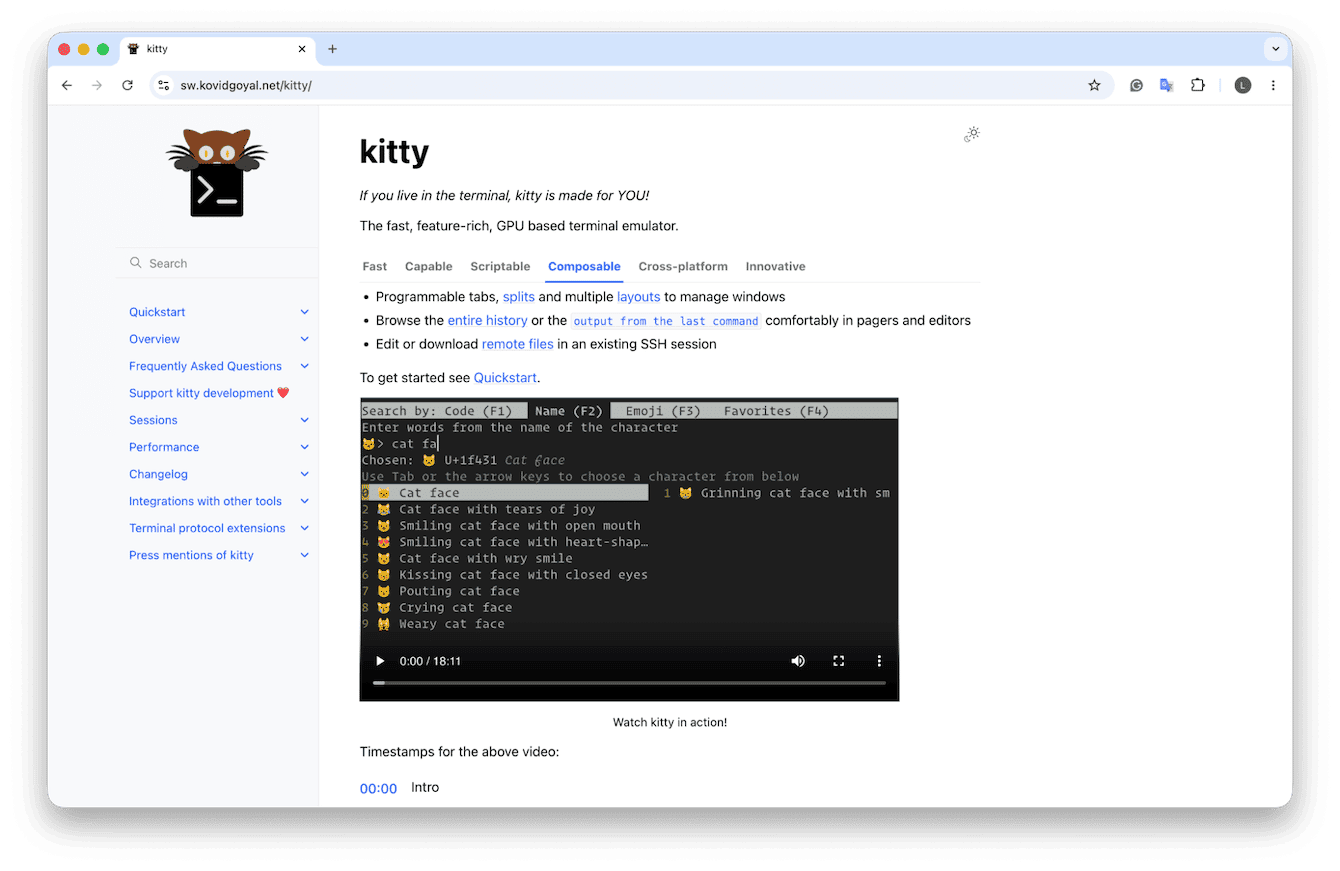
Task: Click the browser forward arrow
Action: pyautogui.click(x=97, y=86)
